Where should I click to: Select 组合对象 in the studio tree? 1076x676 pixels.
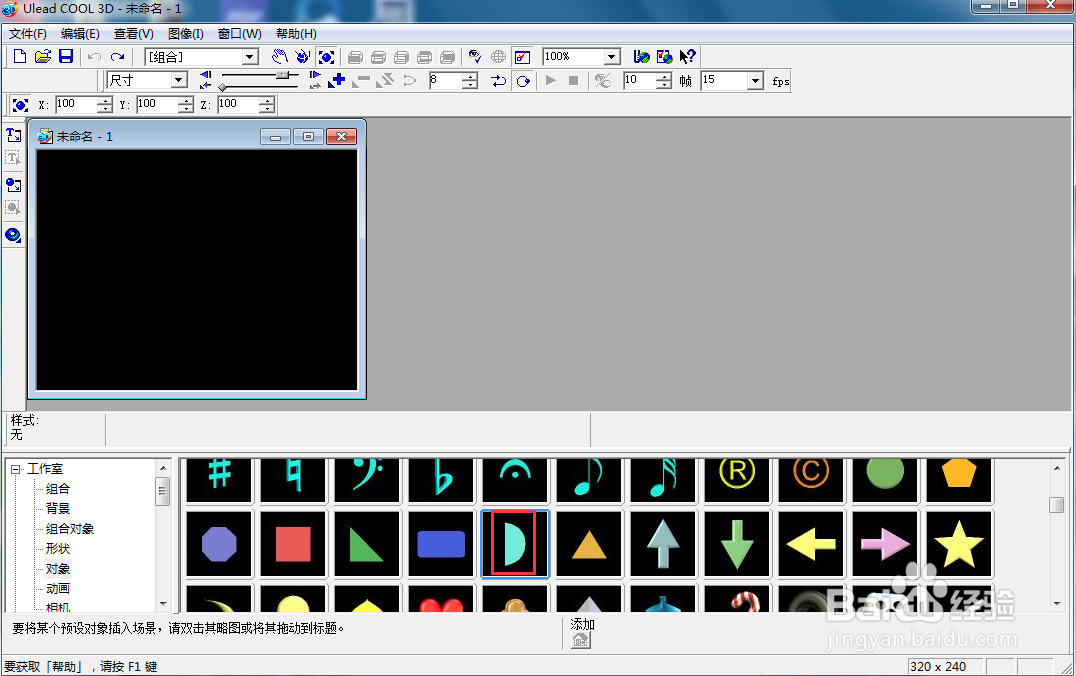point(70,528)
